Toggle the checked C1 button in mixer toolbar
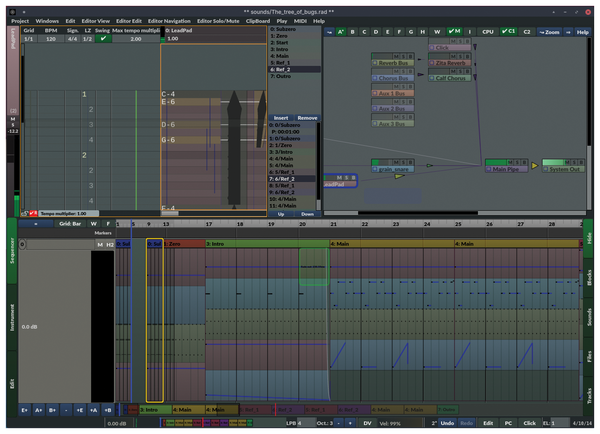This screenshot has height=434, width=600. click(x=509, y=31)
